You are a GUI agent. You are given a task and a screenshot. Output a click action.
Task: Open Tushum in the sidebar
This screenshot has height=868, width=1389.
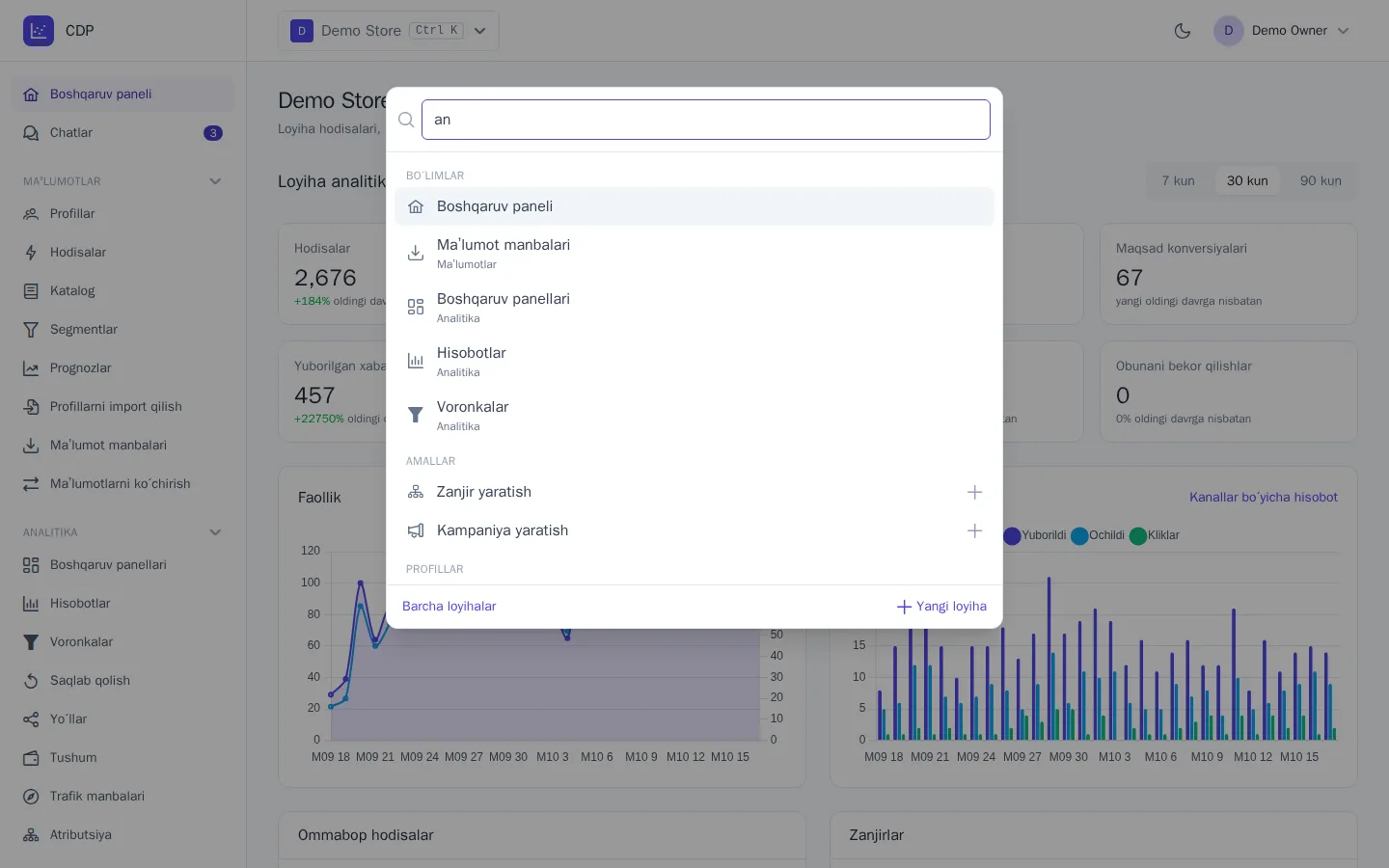pyautogui.click(x=123, y=758)
